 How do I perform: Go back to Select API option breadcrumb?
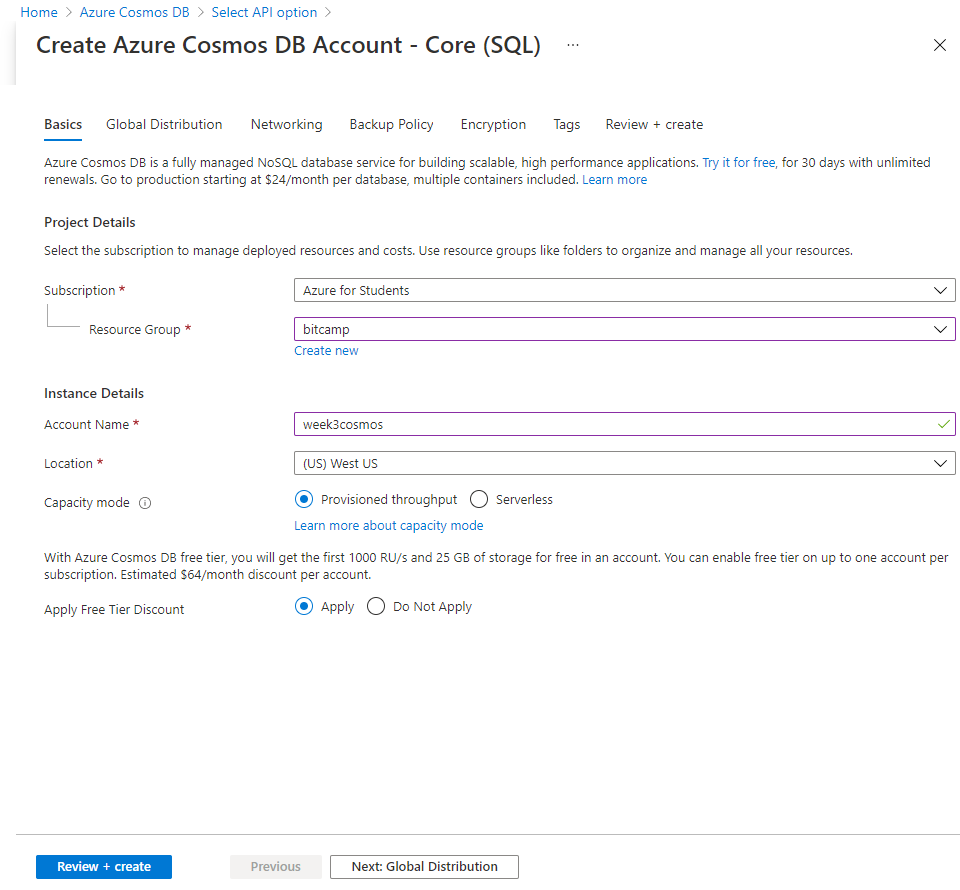[264, 12]
